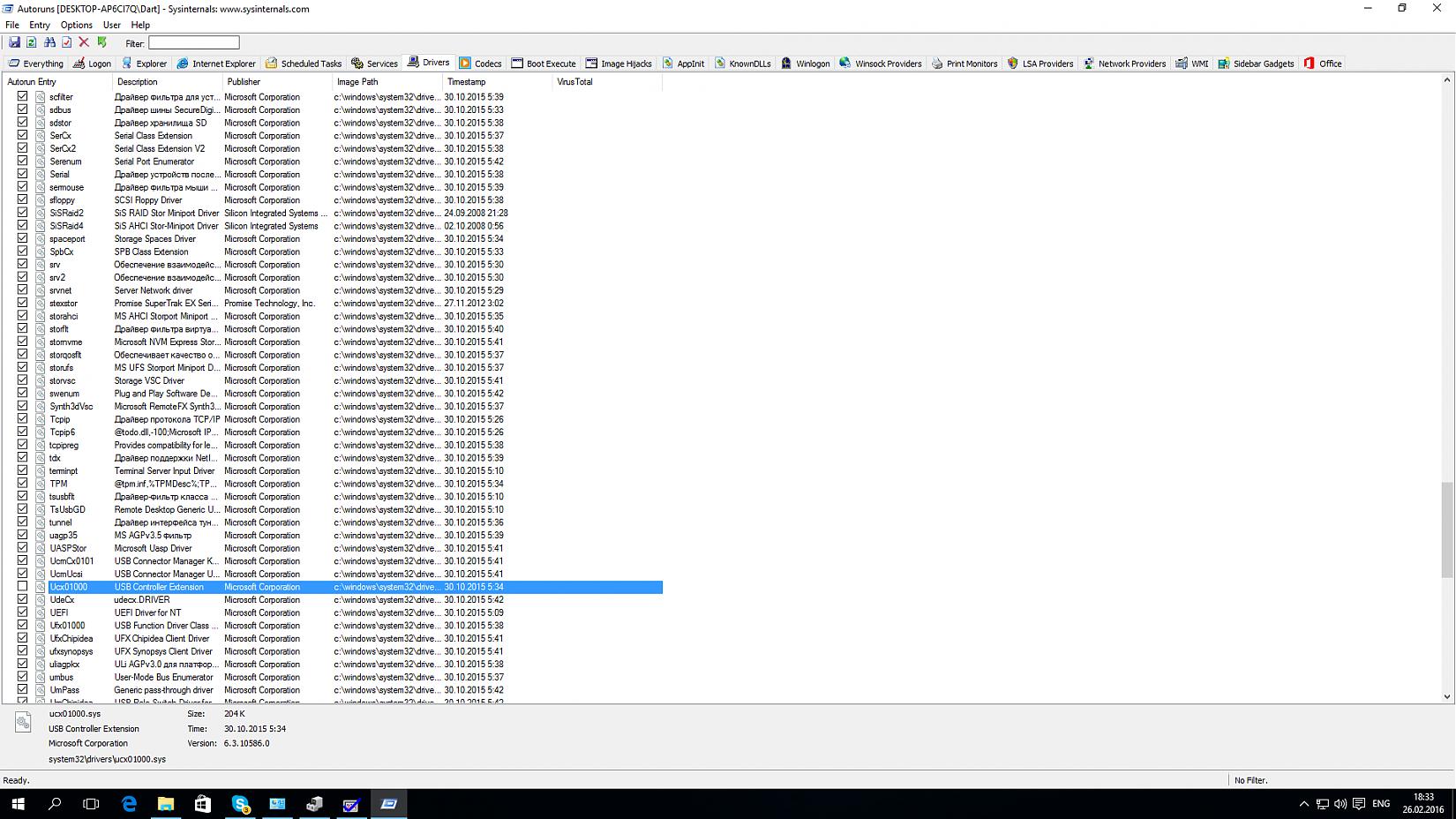Open the Help menu
This screenshot has height=819, width=1456.
[x=140, y=25]
